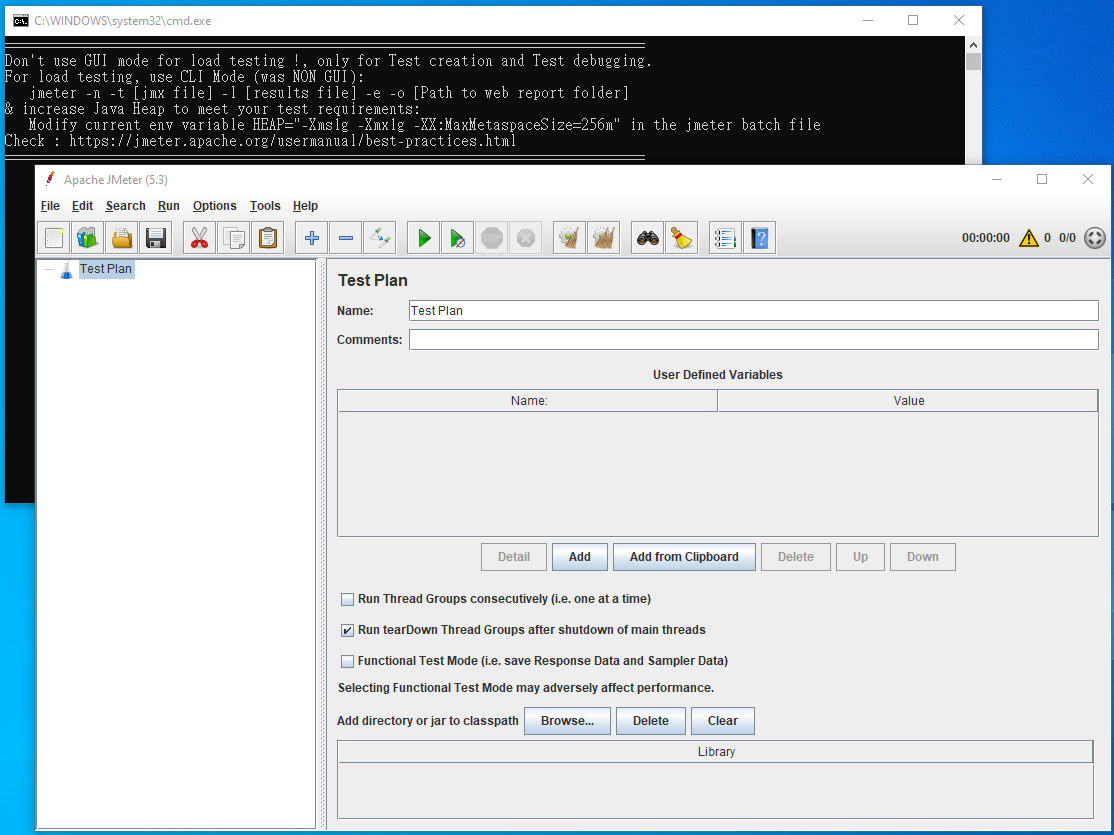The image size is (1114, 835).
Task: Open the Options menu
Action: (x=215, y=206)
